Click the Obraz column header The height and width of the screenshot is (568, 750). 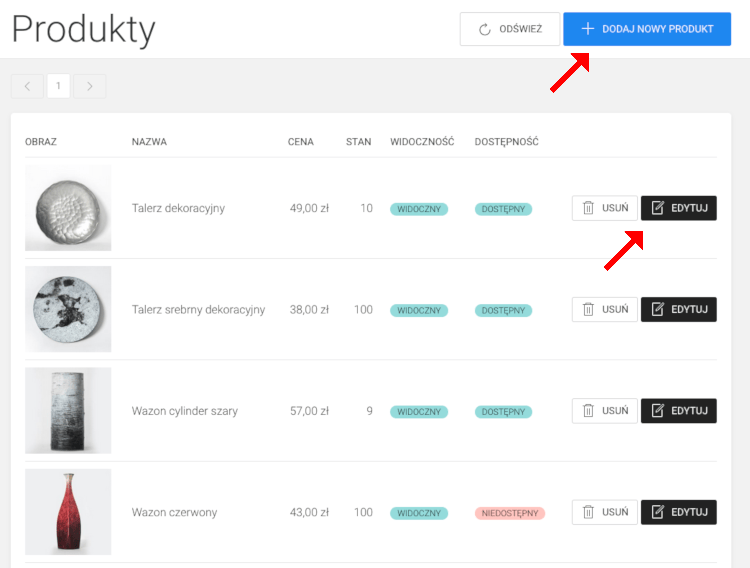(x=41, y=142)
